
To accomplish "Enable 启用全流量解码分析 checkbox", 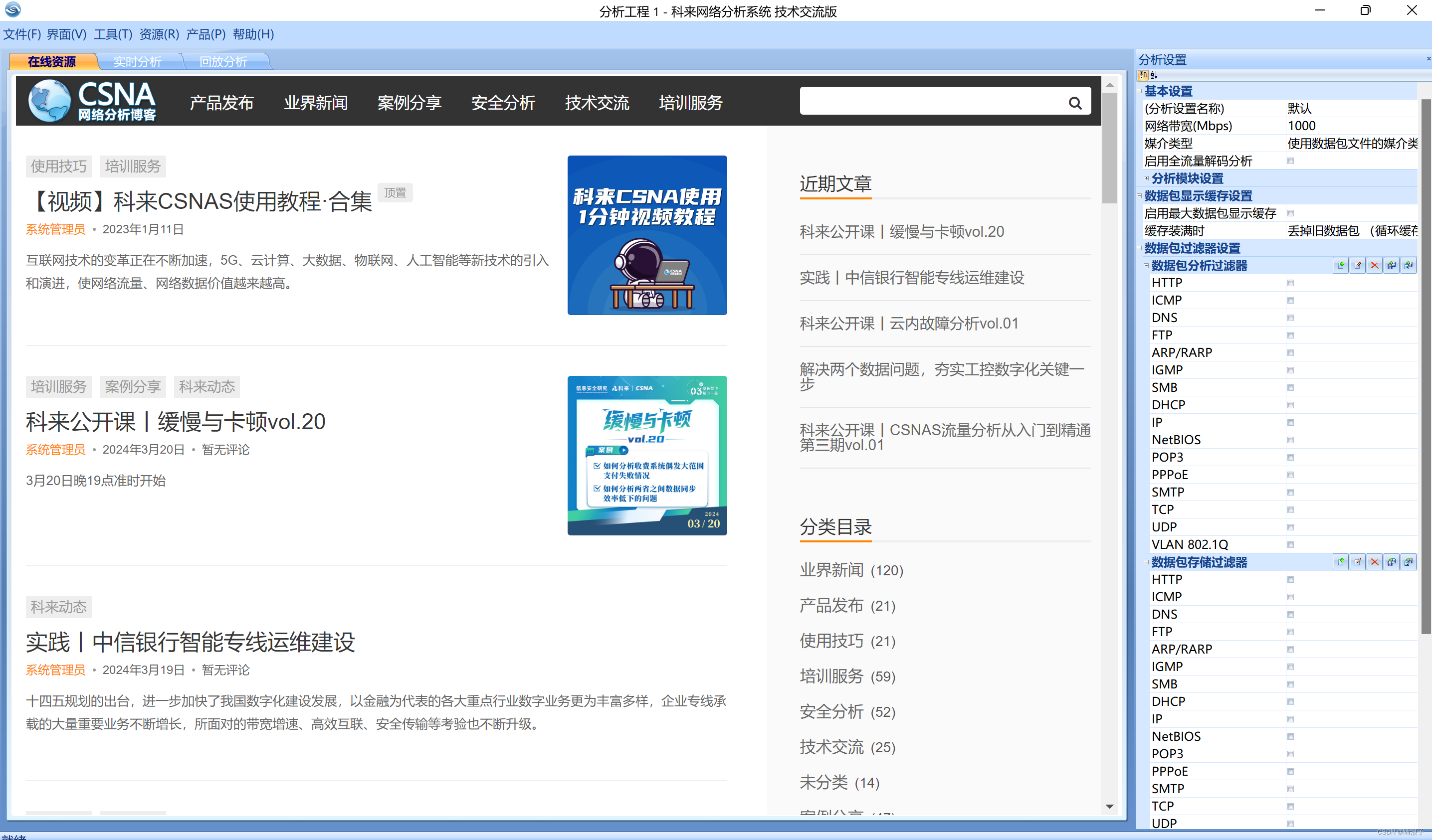I will (x=1290, y=161).
